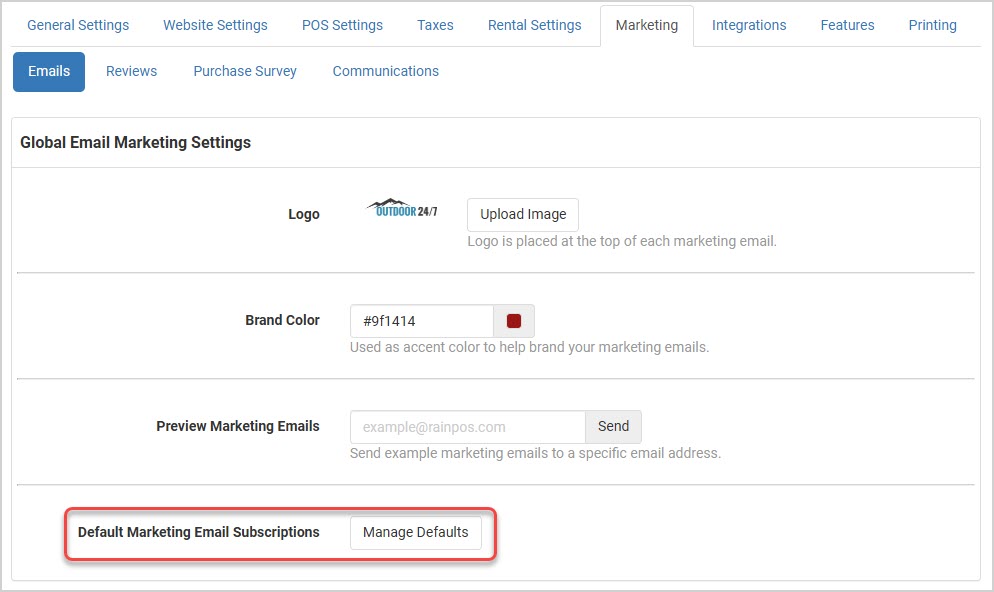Viewport: 994px width, 592px height.
Task: Focus the preview email address field
Action: 468,427
